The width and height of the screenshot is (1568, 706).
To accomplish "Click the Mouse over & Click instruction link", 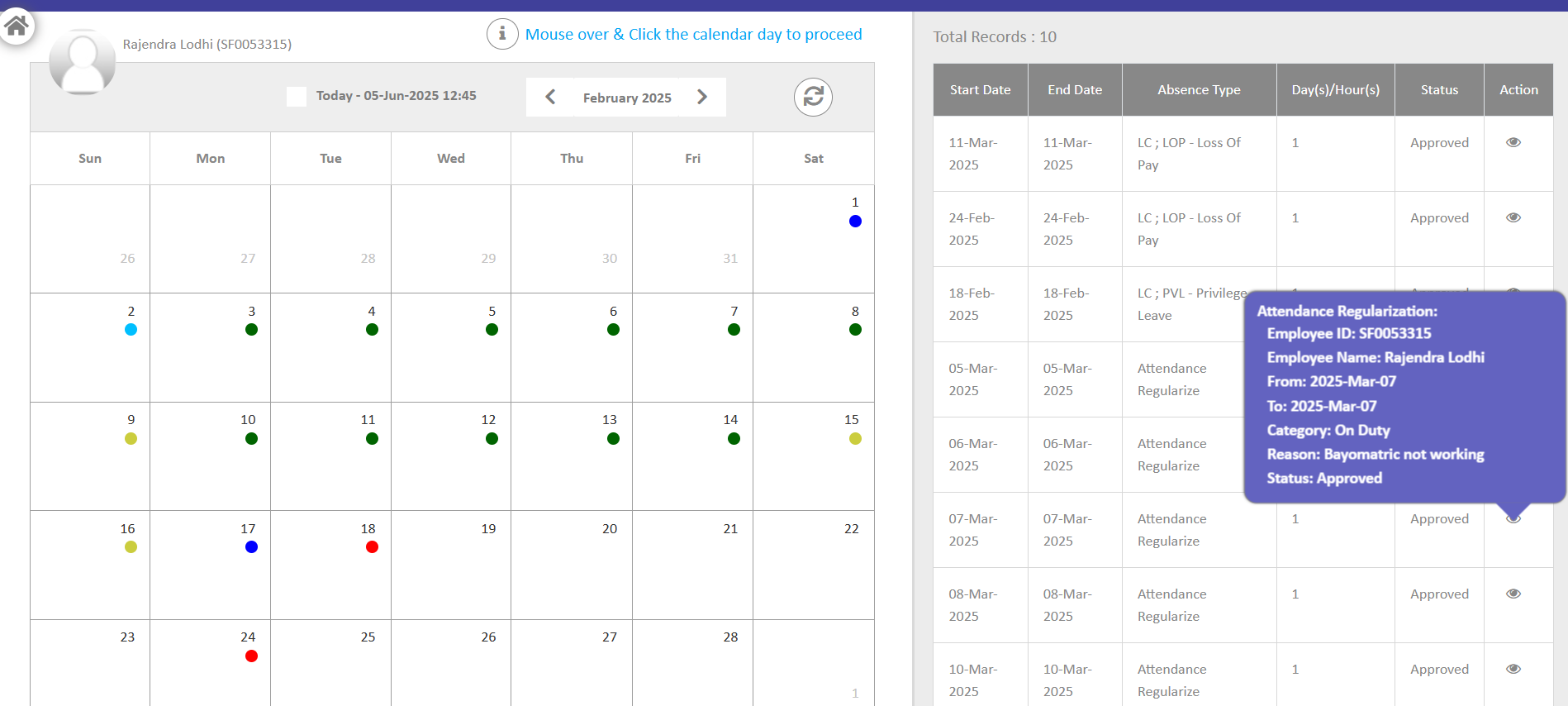I will tap(693, 34).
